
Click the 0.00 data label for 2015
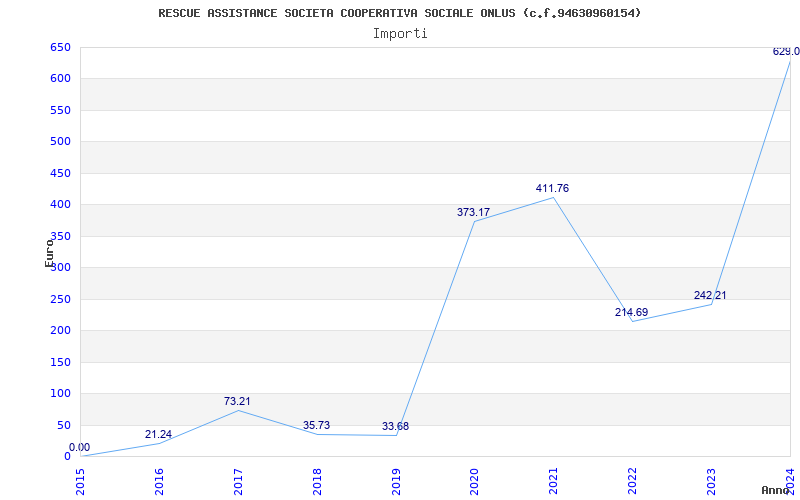(79, 447)
